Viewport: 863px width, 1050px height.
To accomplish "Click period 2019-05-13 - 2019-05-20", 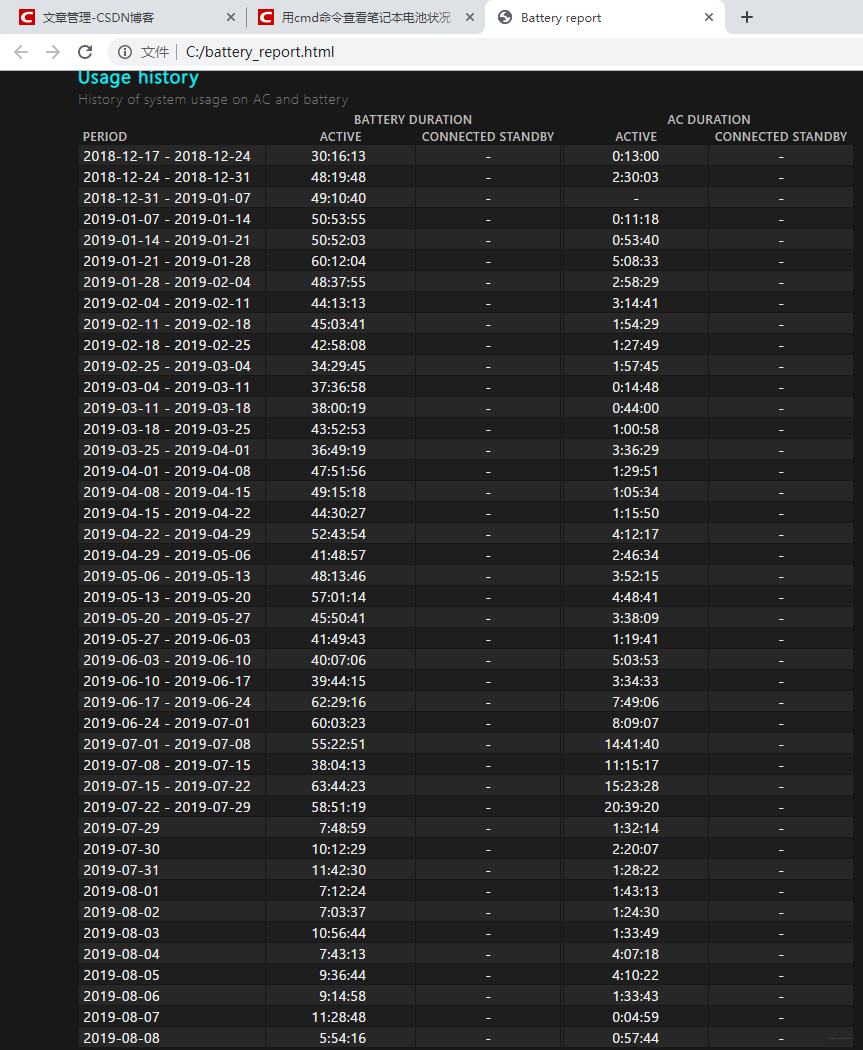I will click(x=167, y=597).
